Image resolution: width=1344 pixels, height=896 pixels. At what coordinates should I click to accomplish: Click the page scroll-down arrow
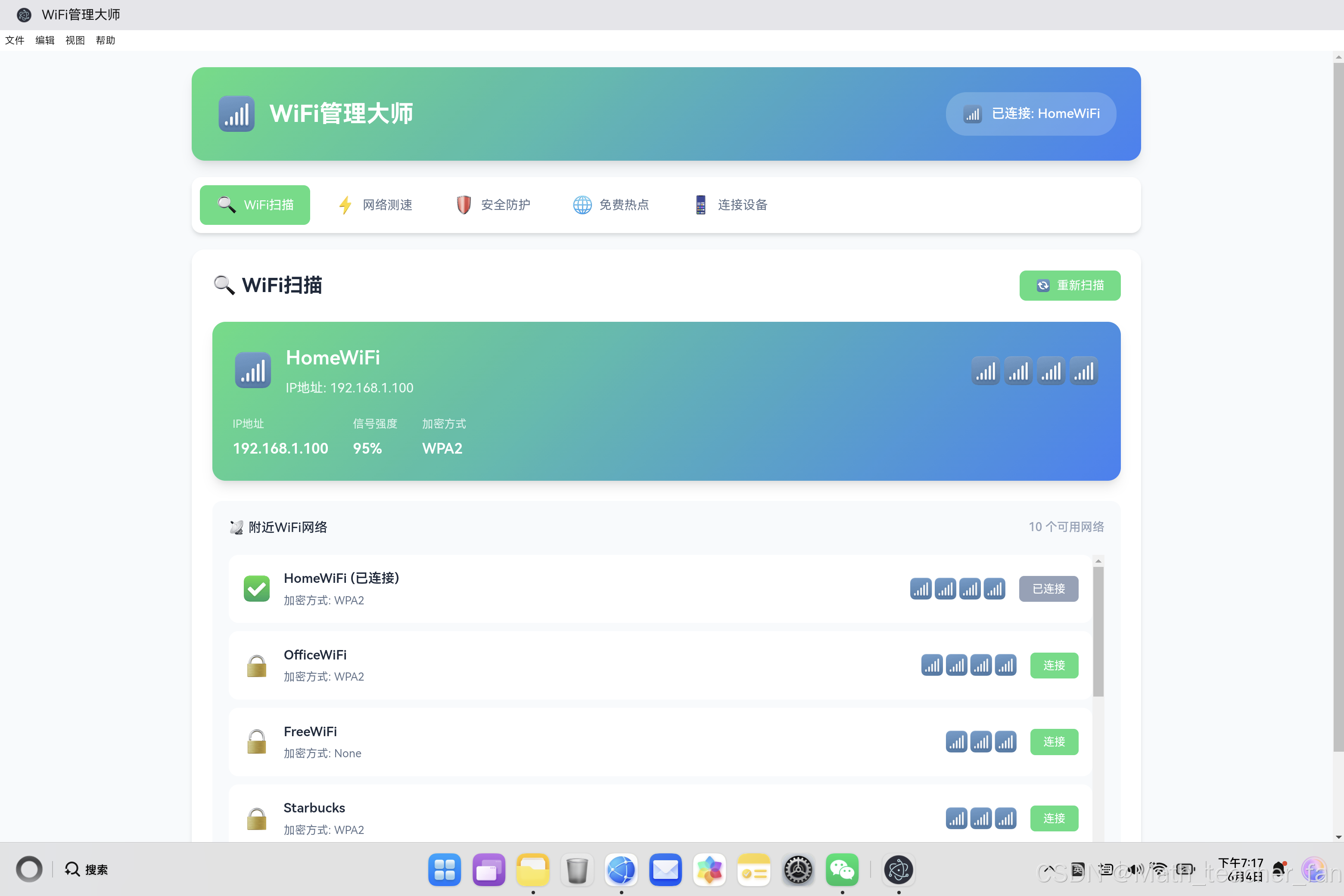coord(1338,837)
